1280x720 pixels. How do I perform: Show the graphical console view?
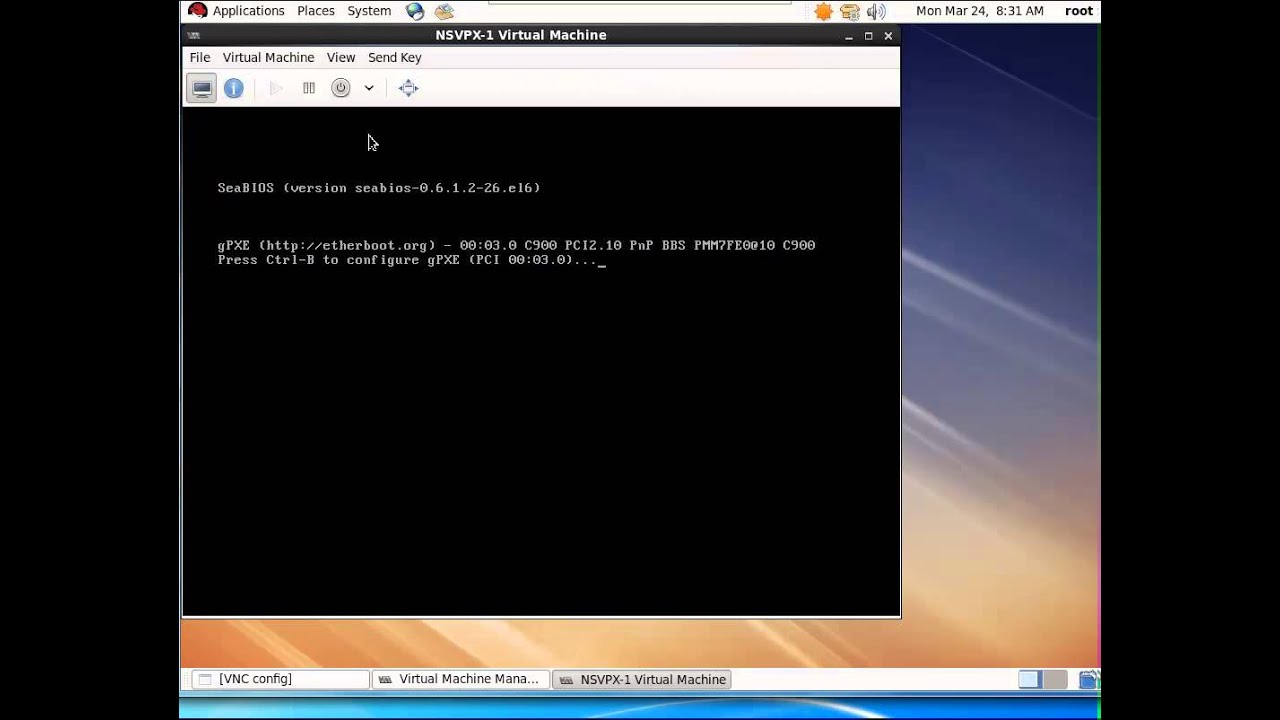point(202,88)
